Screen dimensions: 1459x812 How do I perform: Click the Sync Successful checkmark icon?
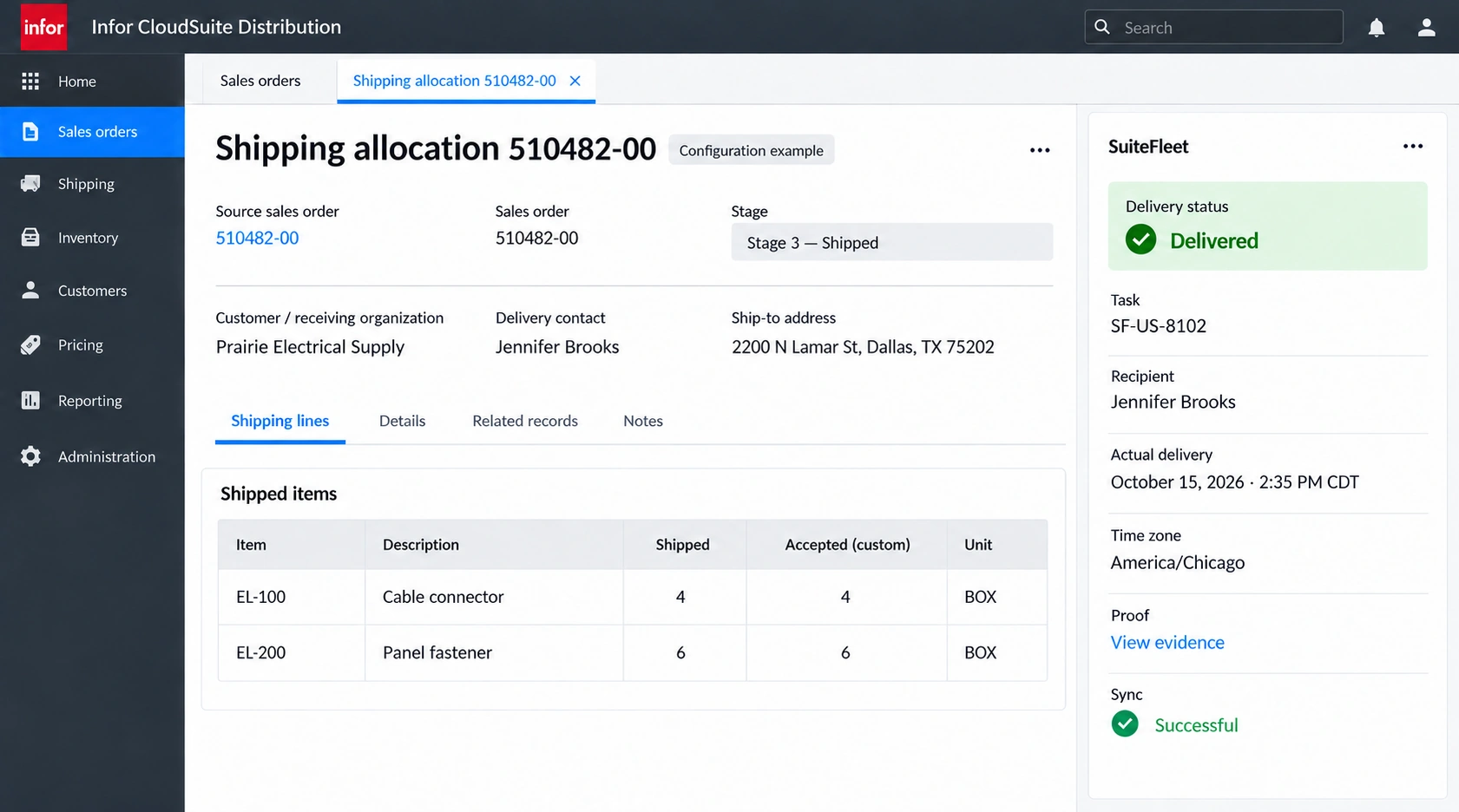point(1125,724)
